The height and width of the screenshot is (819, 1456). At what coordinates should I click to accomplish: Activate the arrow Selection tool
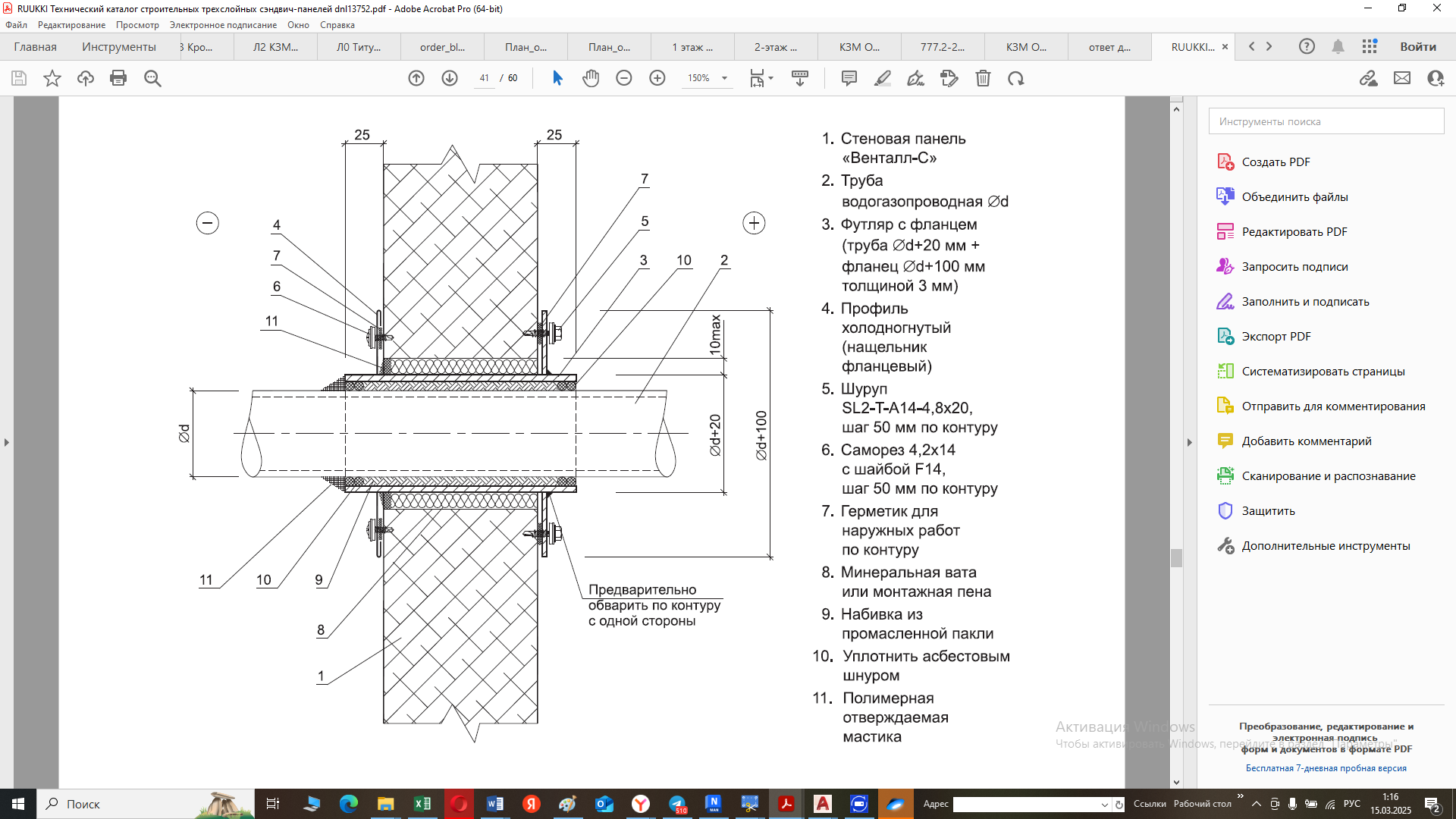coord(557,78)
